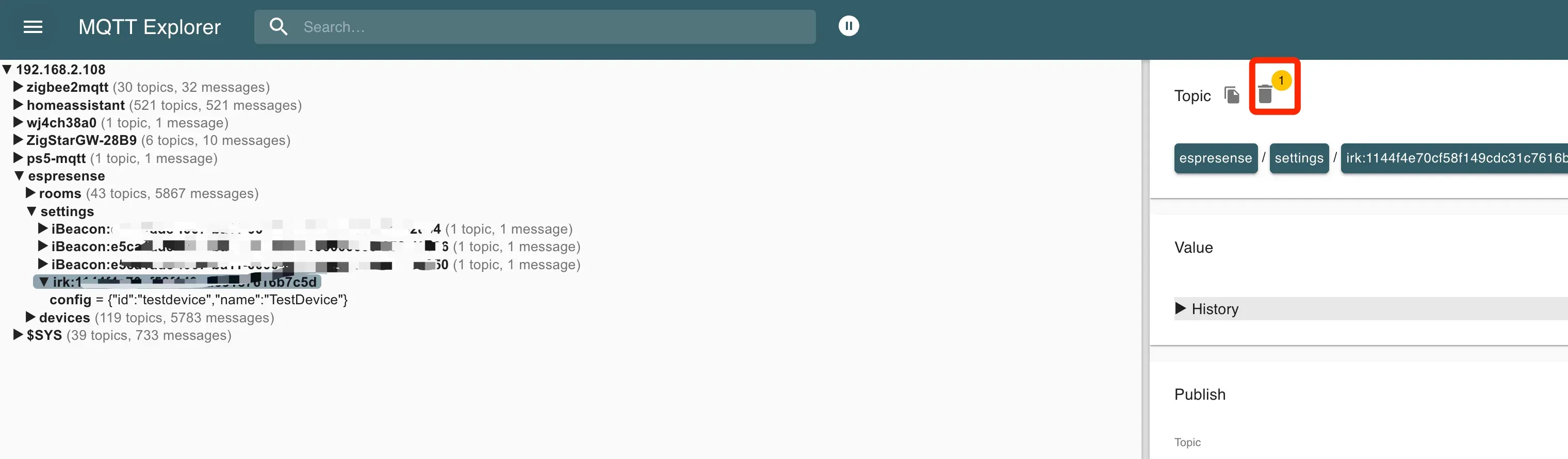The width and height of the screenshot is (1568, 459).
Task: Expand the zigbee2mqtt topic tree
Action: (x=18, y=87)
